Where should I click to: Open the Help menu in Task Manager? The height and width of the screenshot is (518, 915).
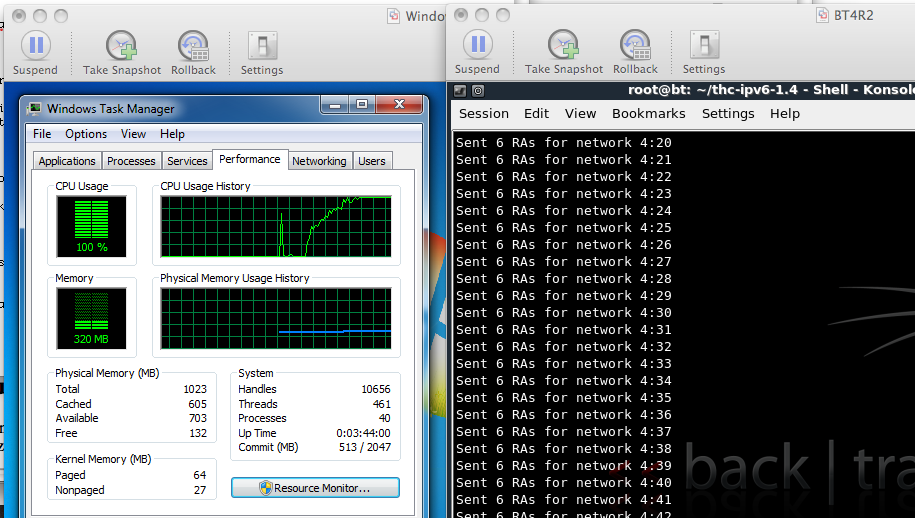(x=172, y=134)
